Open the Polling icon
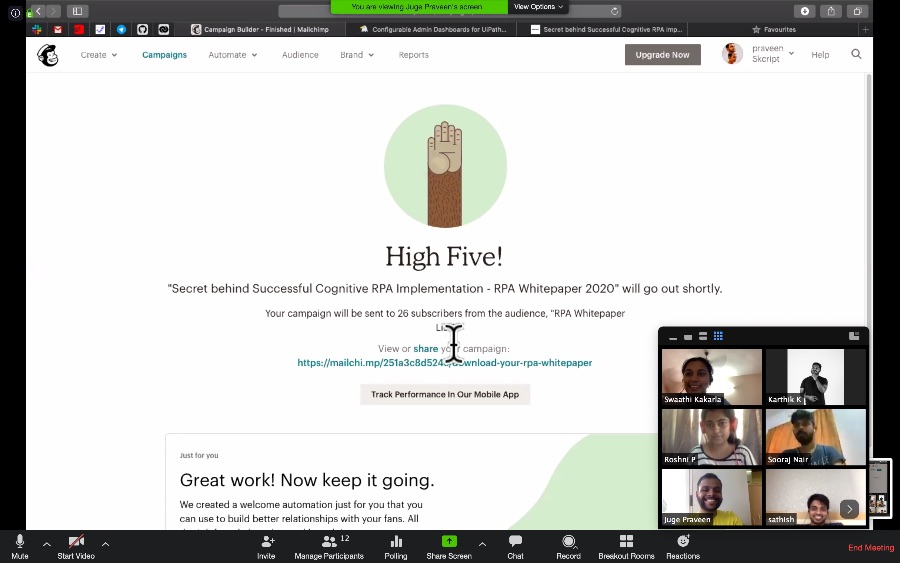900x563 pixels. [396, 541]
